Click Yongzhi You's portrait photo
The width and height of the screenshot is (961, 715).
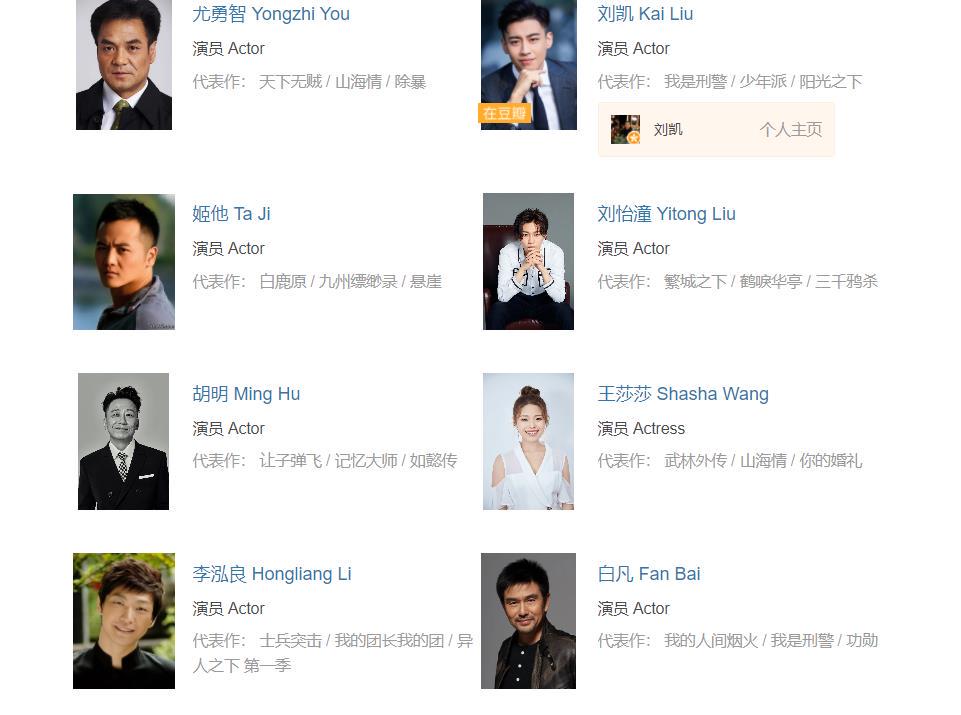124,65
